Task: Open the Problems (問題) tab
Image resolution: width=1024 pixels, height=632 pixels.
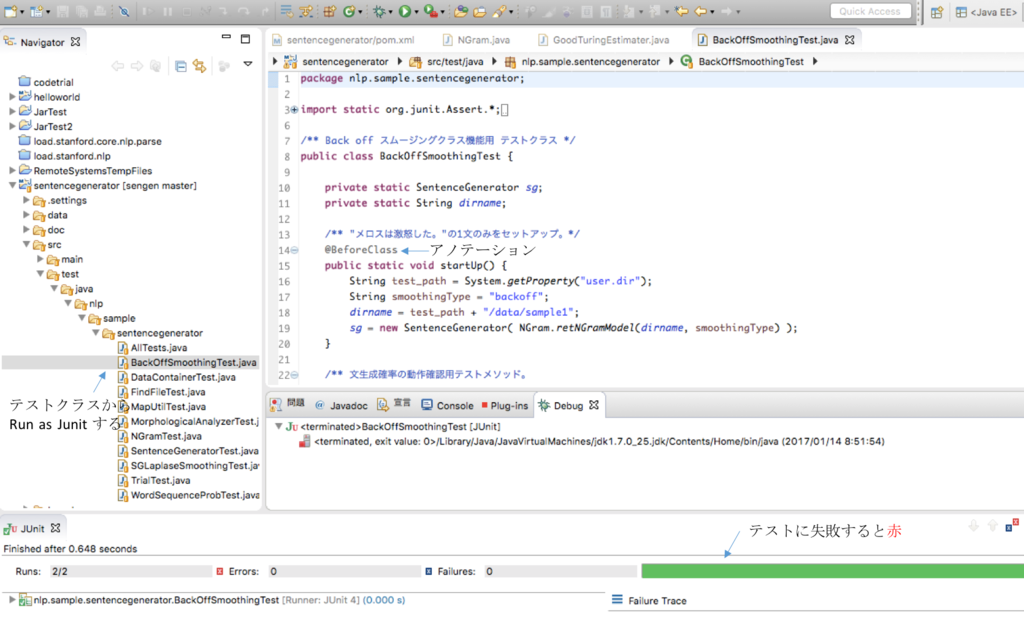Action: (x=288, y=405)
